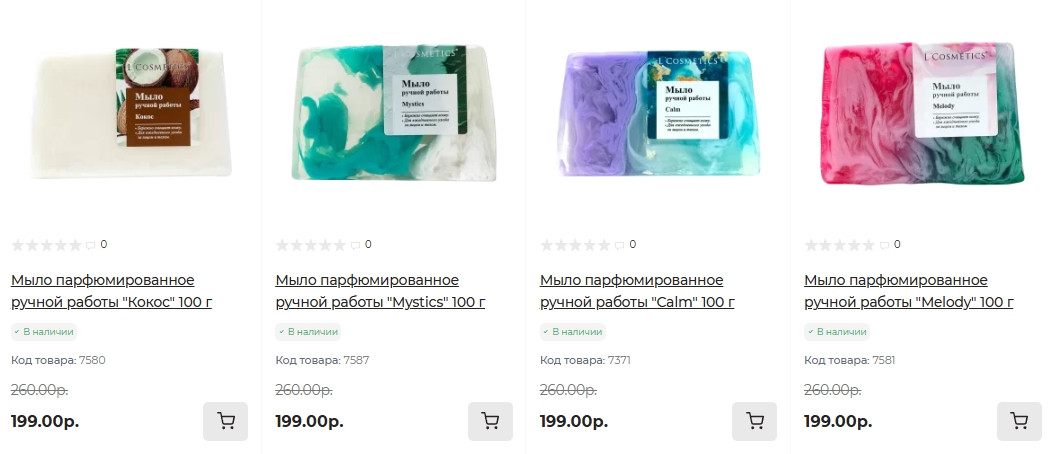Screen dimensions: 1049x454
Task: View the white Кокос soap product image
Action: point(131,112)
